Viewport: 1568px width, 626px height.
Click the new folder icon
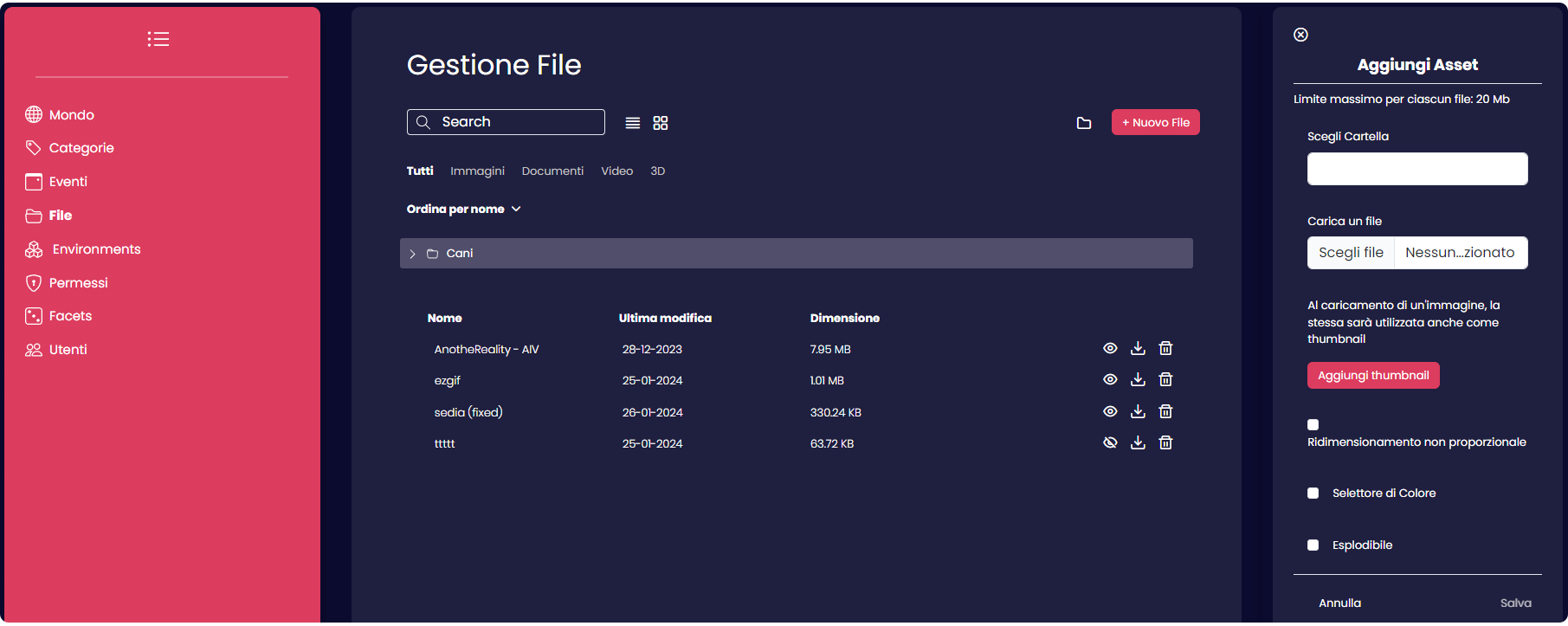pos(1083,123)
